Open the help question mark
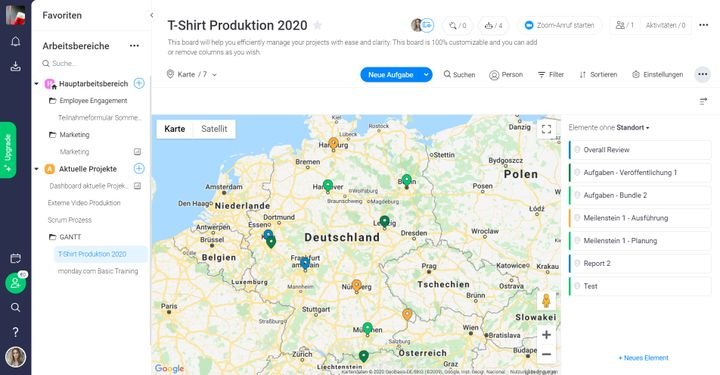The image size is (720, 375). pyautogui.click(x=15, y=332)
